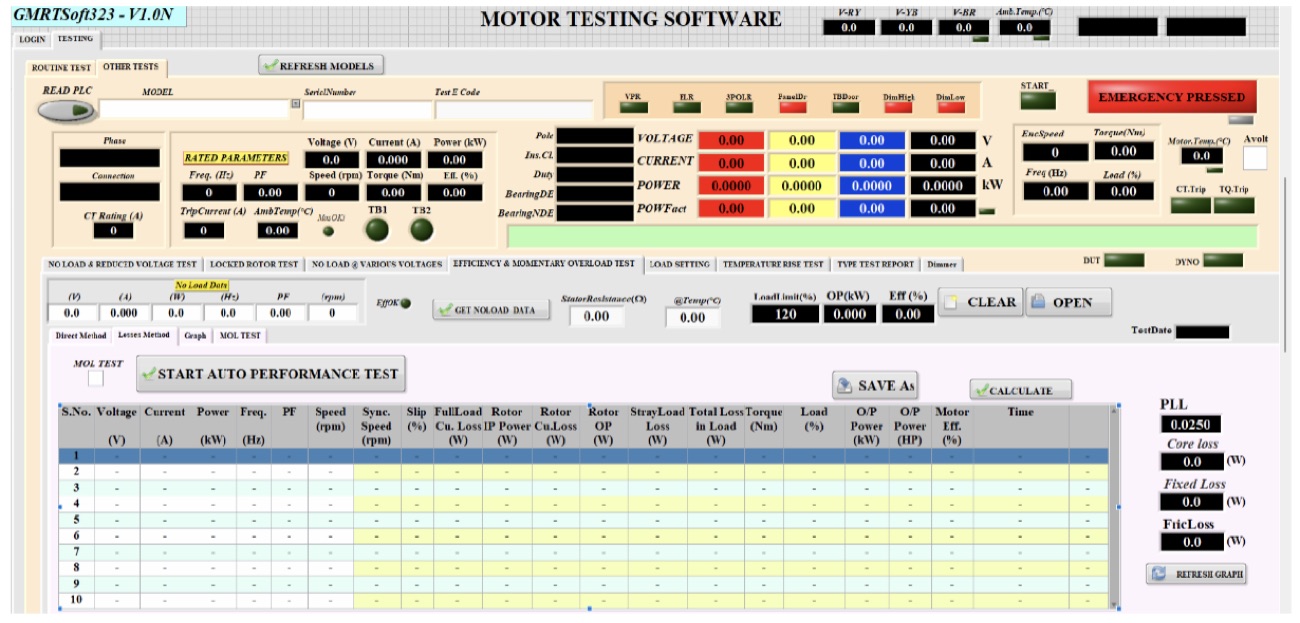Click the DUT status indicator
The width and height of the screenshot is (1300, 623).
click(x=1125, y=260)
